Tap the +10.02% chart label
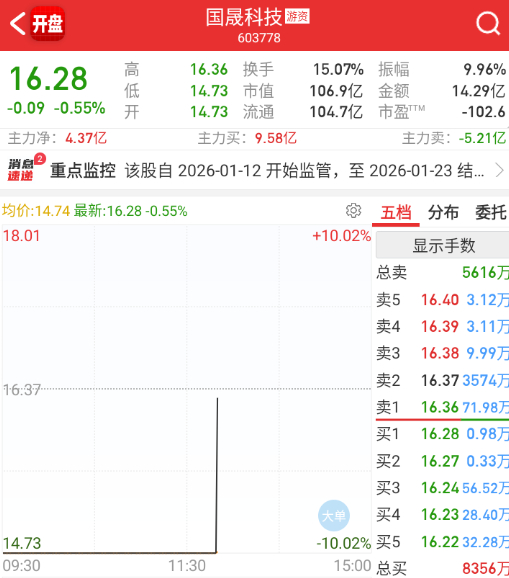The height and width of the screenshot is (578, 509). click(x=341, y=236)
